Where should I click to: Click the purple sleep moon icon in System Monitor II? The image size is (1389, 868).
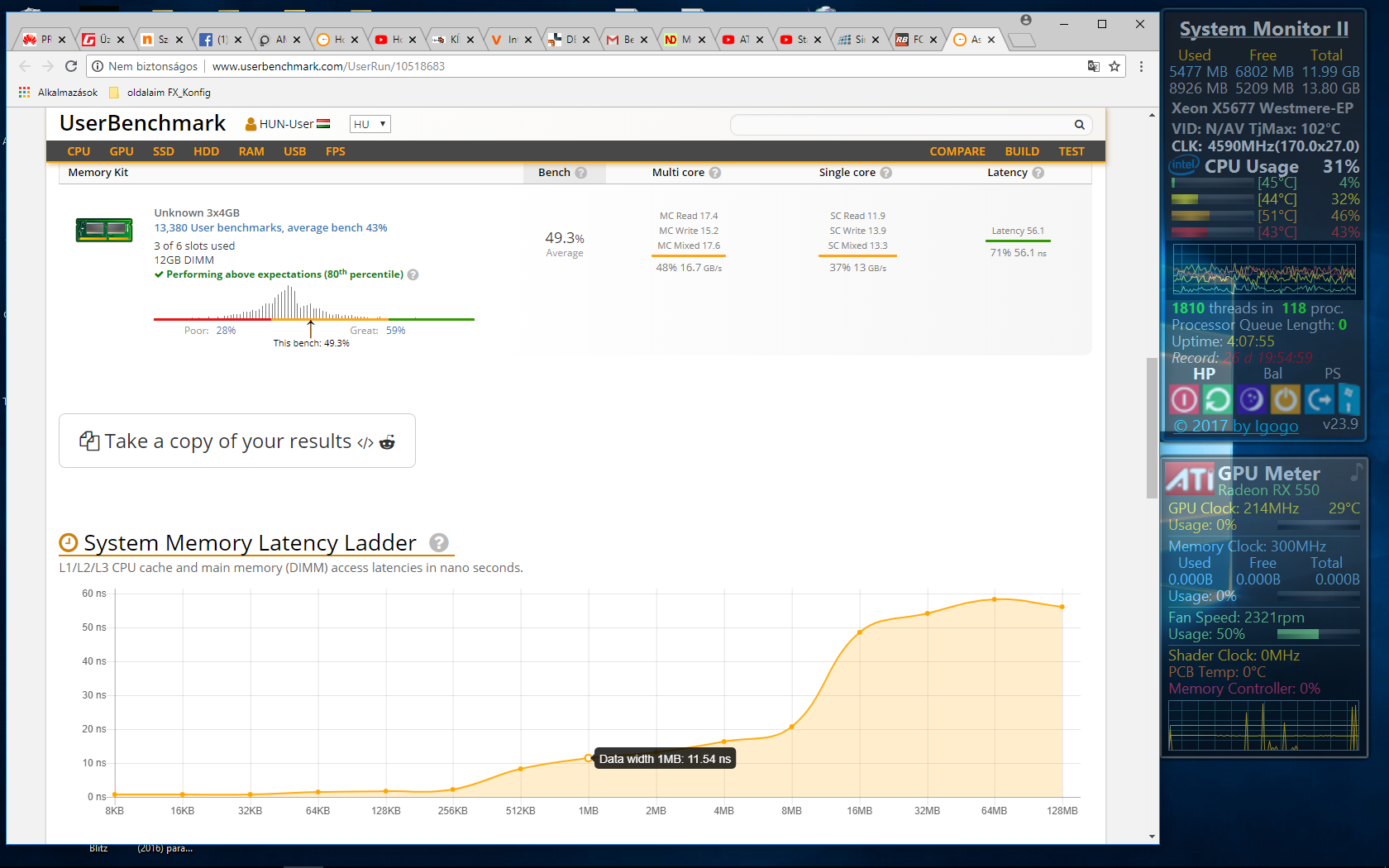1251,400
